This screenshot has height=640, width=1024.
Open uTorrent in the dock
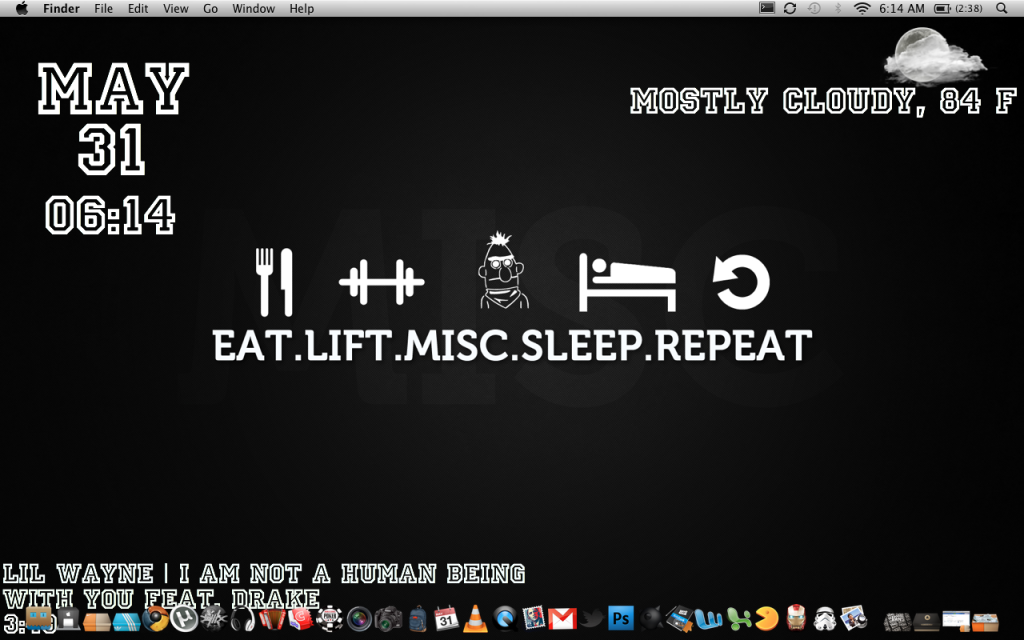[x=184, y=618]
